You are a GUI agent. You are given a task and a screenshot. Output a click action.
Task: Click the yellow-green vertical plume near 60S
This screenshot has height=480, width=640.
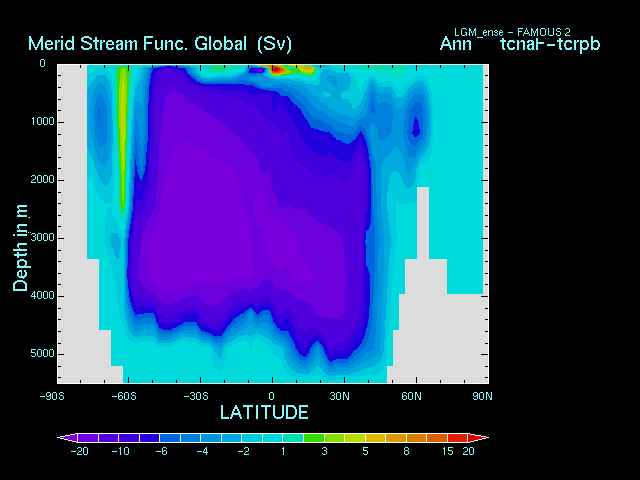click(123, 139)
